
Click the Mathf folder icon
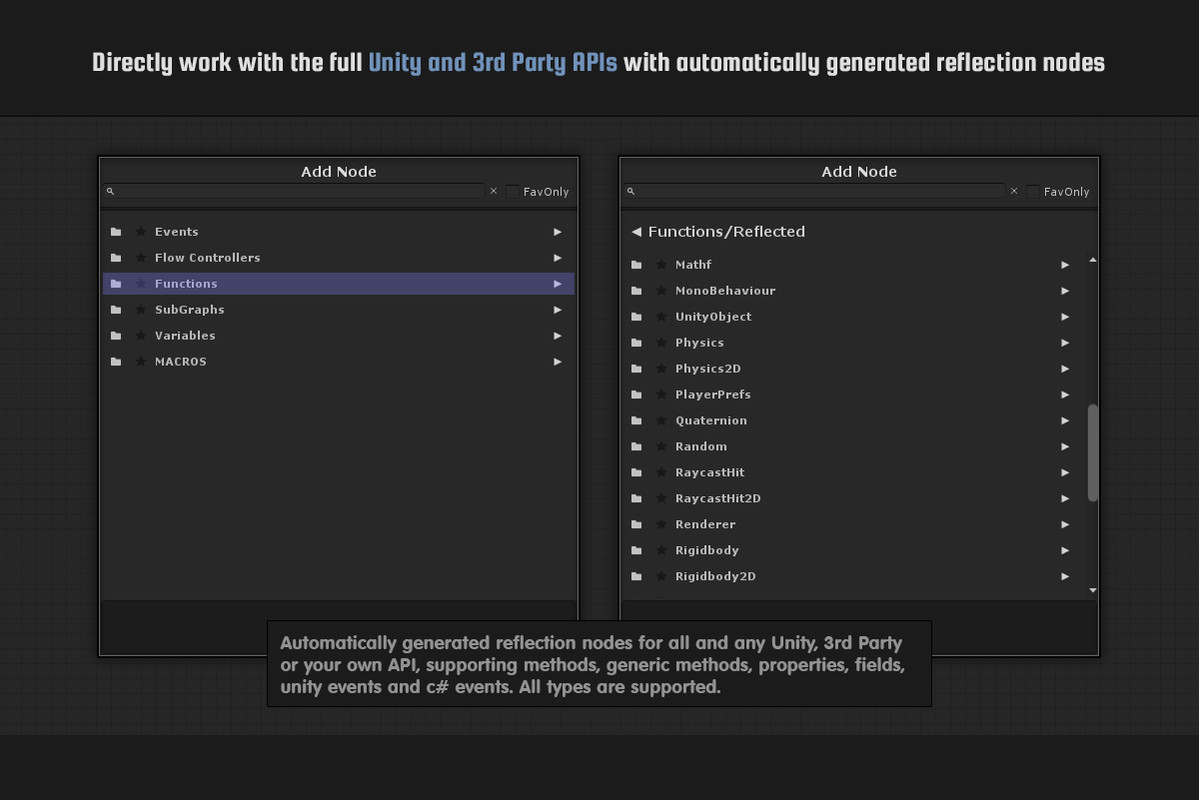click(636, 265)
